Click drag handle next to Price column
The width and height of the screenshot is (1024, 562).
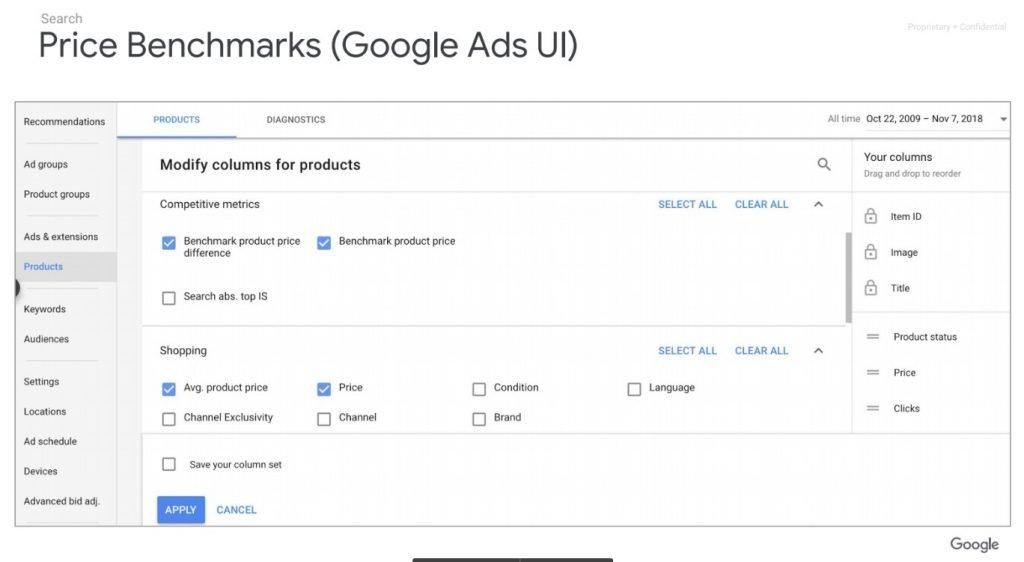point(872,373)
